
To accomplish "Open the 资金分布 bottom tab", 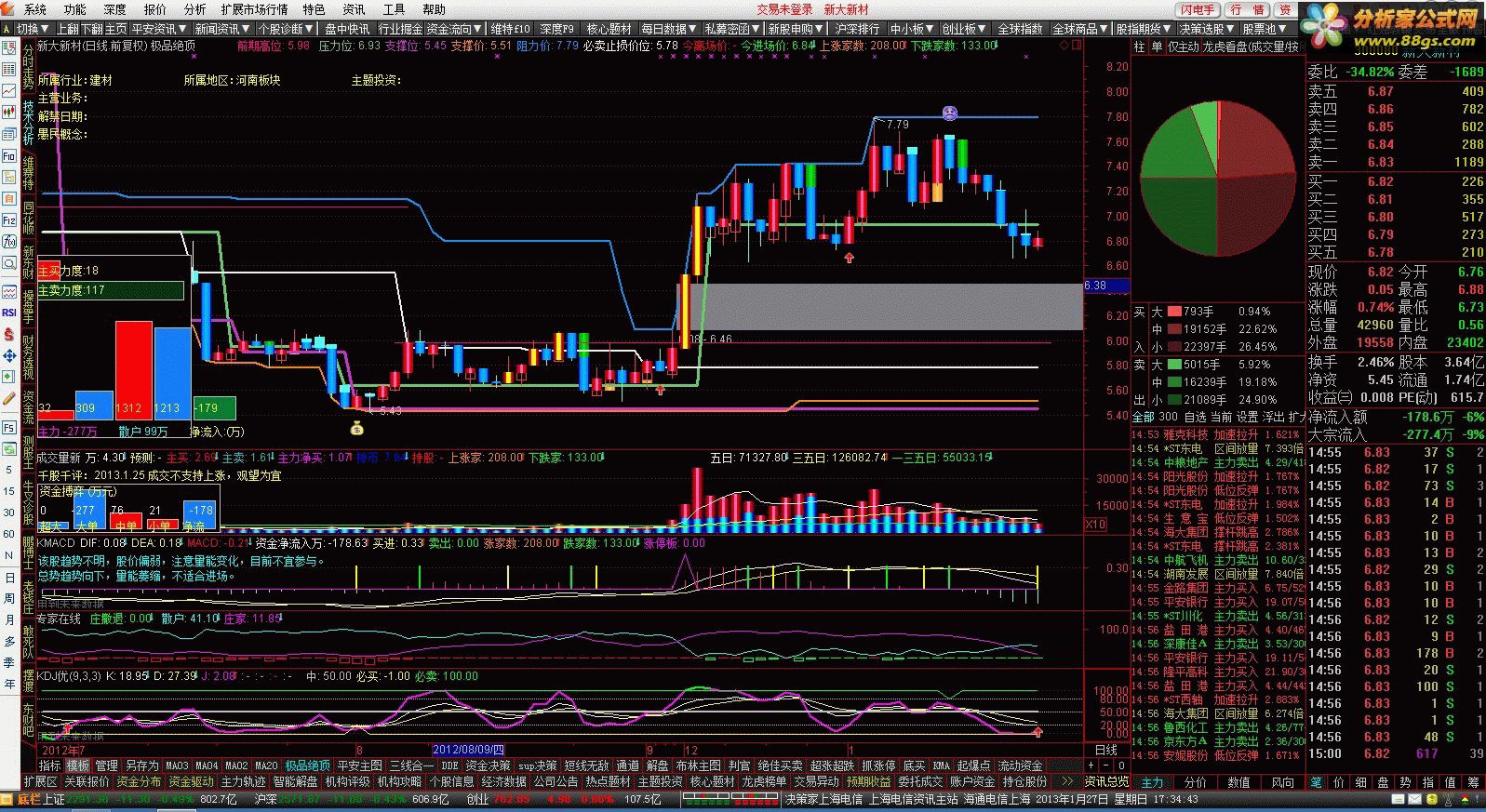I will [x=139, y=781].
